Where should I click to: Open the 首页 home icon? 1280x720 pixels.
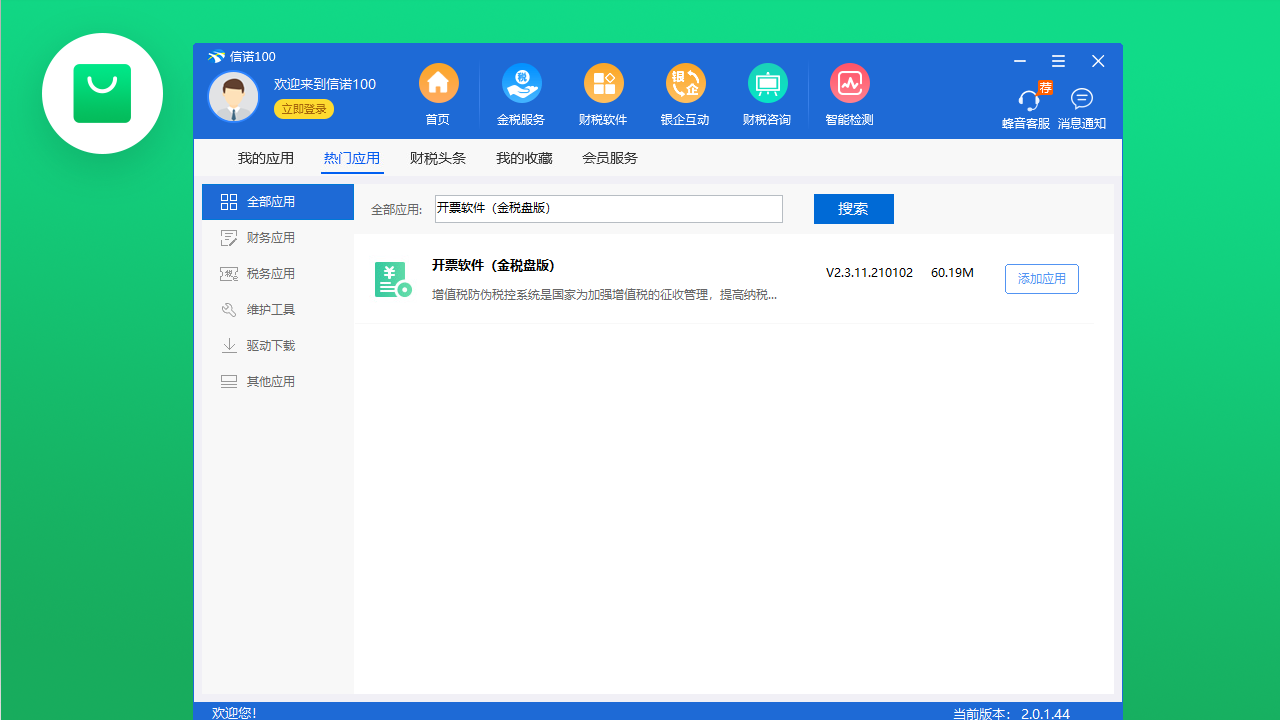point(438,95)
